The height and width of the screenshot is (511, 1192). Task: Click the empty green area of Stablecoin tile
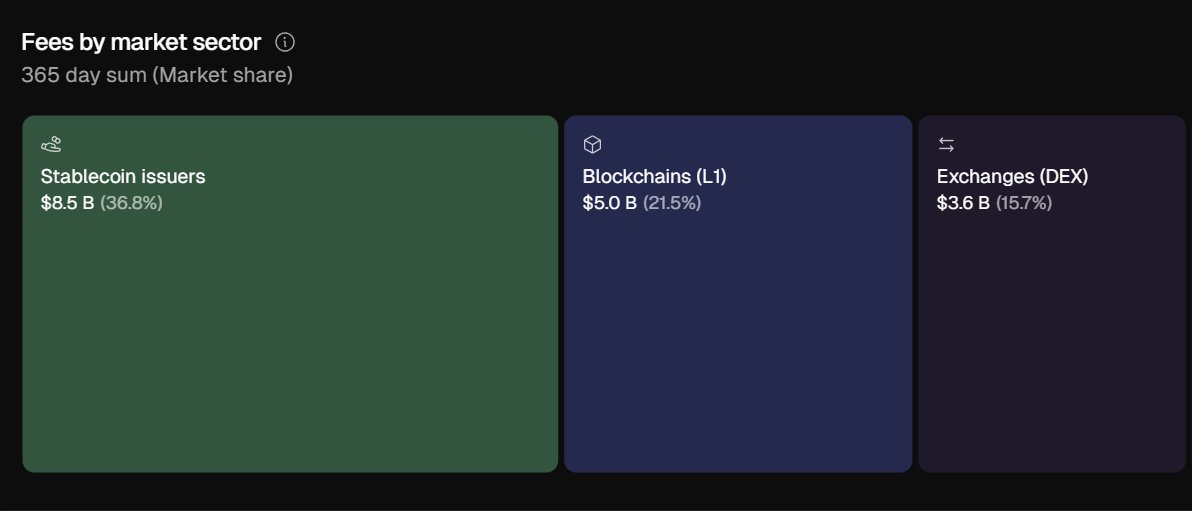tap(290, 350)
